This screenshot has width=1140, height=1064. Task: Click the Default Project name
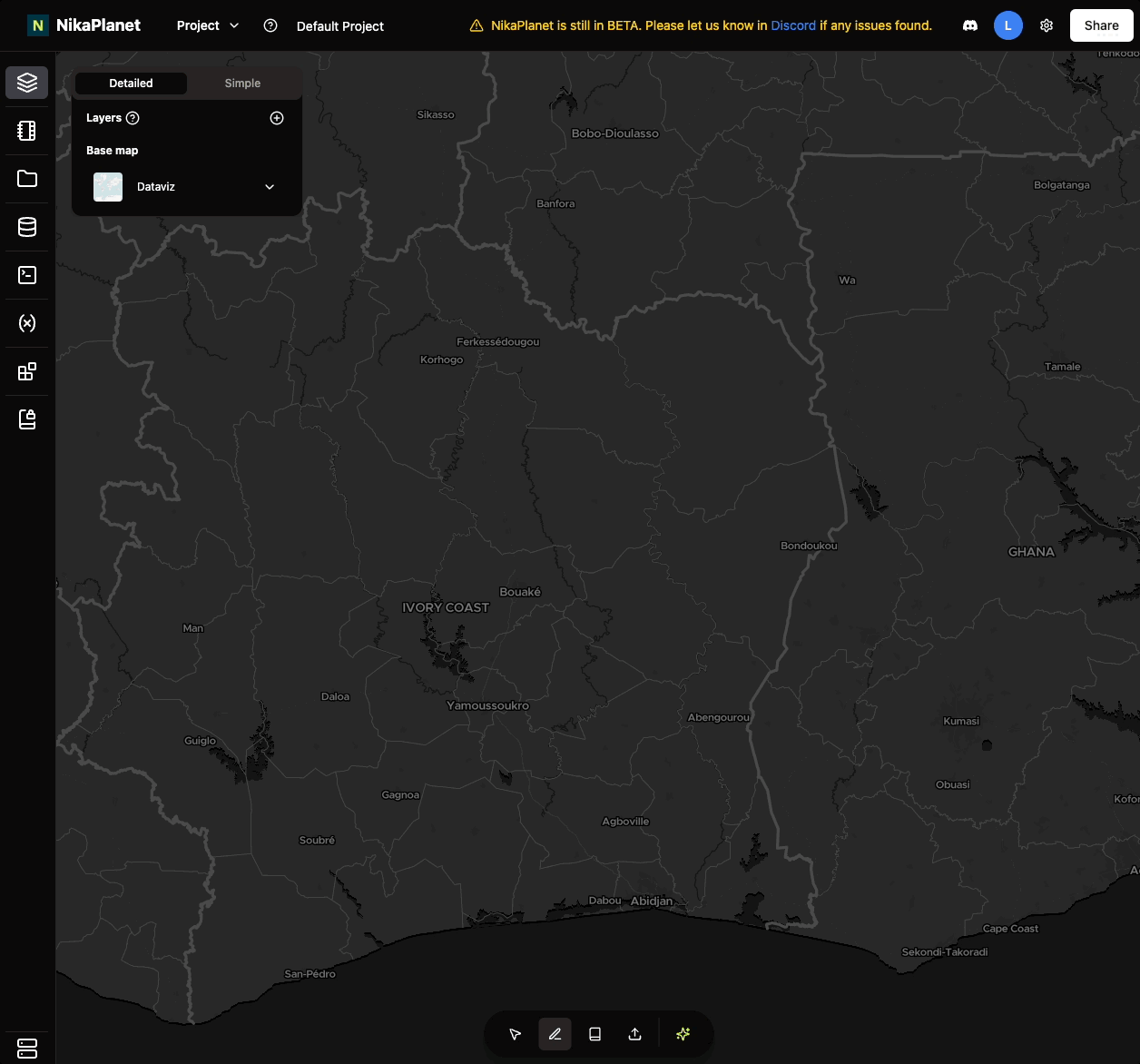click(x=340, y=26)
